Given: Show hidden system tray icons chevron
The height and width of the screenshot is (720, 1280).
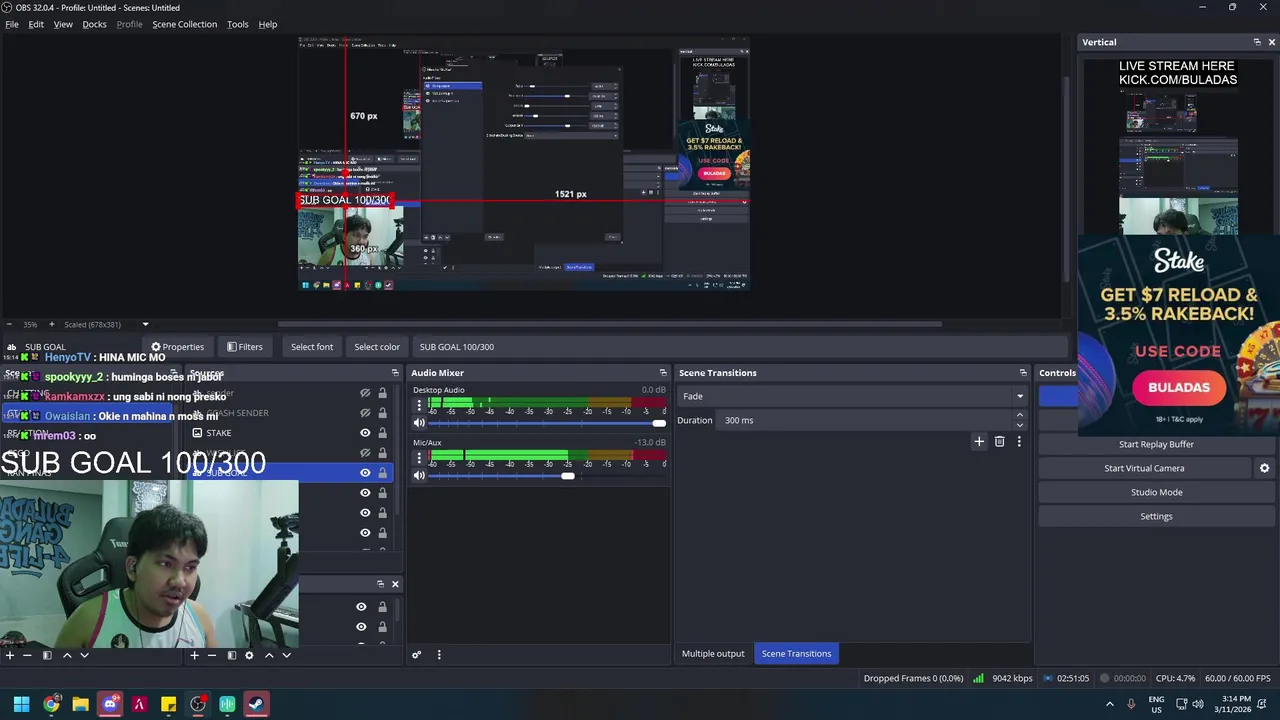Looking at the screenshot, I should [1109, 704].
